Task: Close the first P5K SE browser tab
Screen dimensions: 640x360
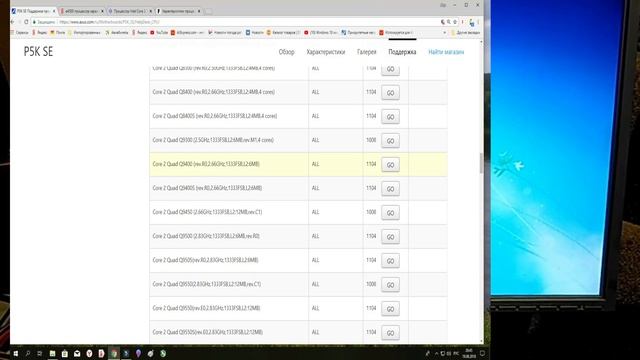Action: coord(53,11)
